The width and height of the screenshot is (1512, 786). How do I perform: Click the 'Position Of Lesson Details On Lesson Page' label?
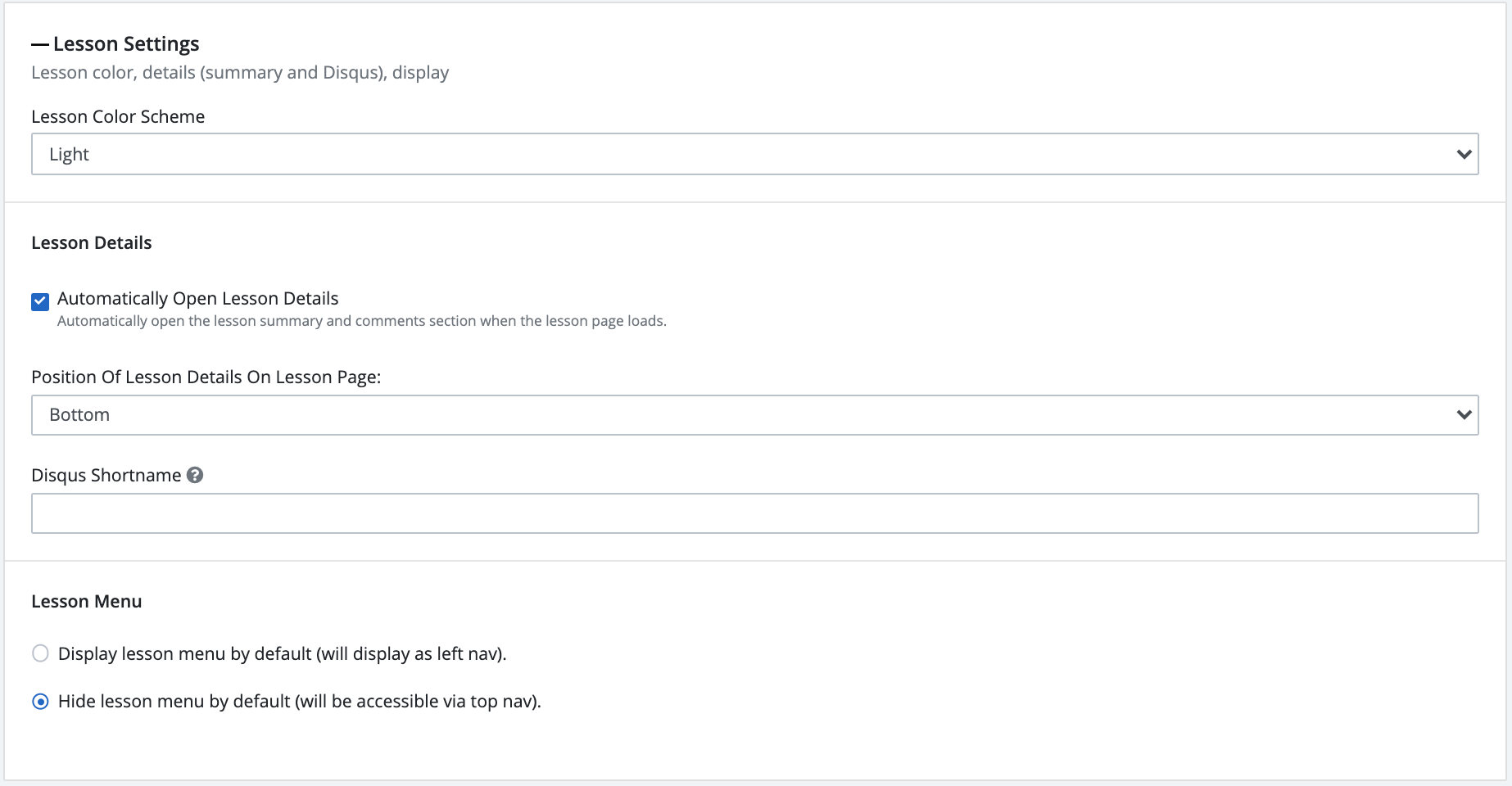tap(206, 377)
